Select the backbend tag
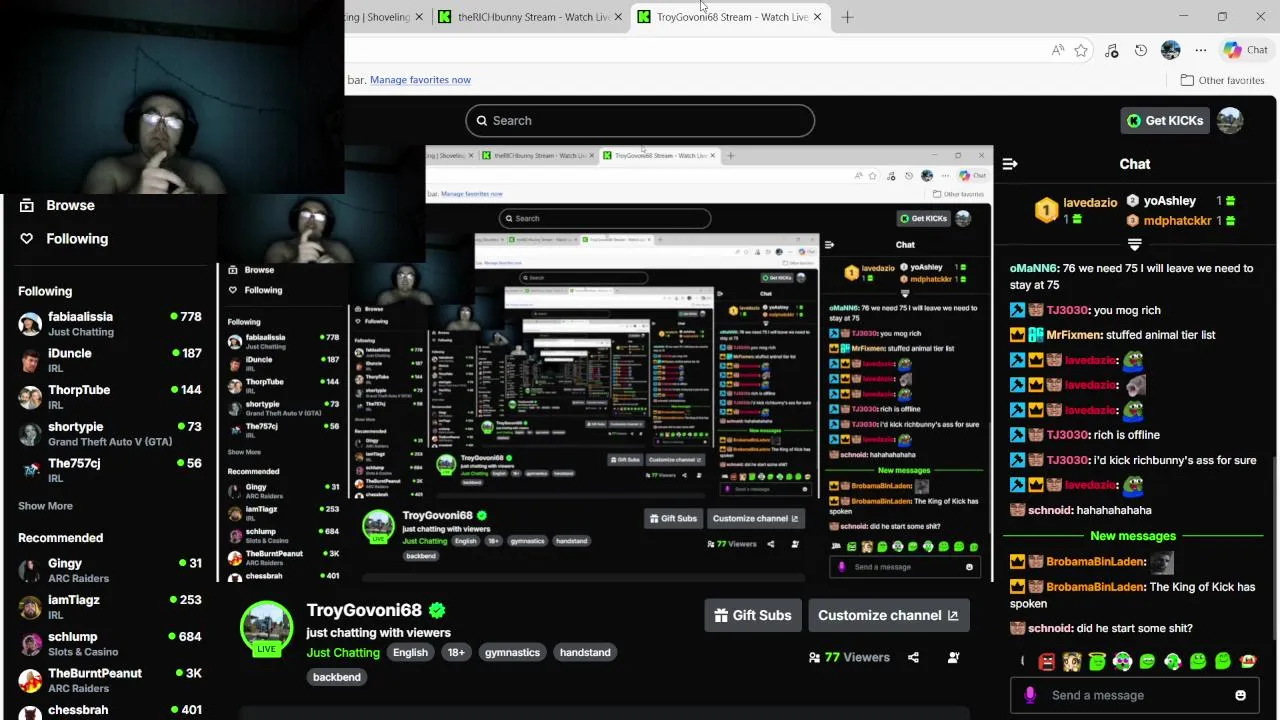 coord(337,677)
